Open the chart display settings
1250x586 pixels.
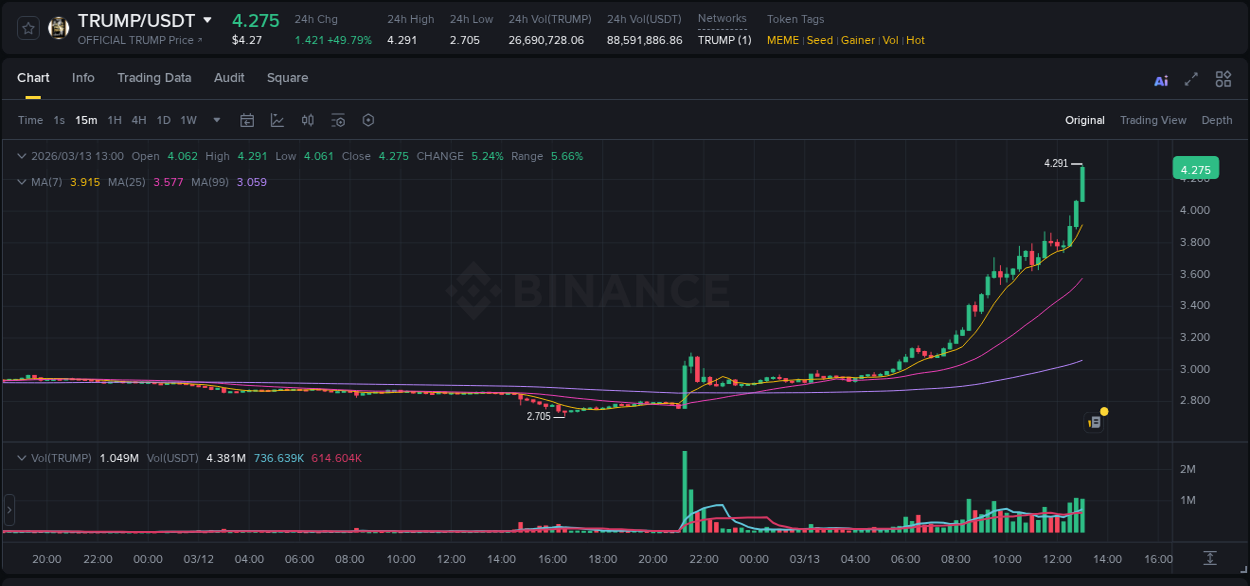[338, 120]
